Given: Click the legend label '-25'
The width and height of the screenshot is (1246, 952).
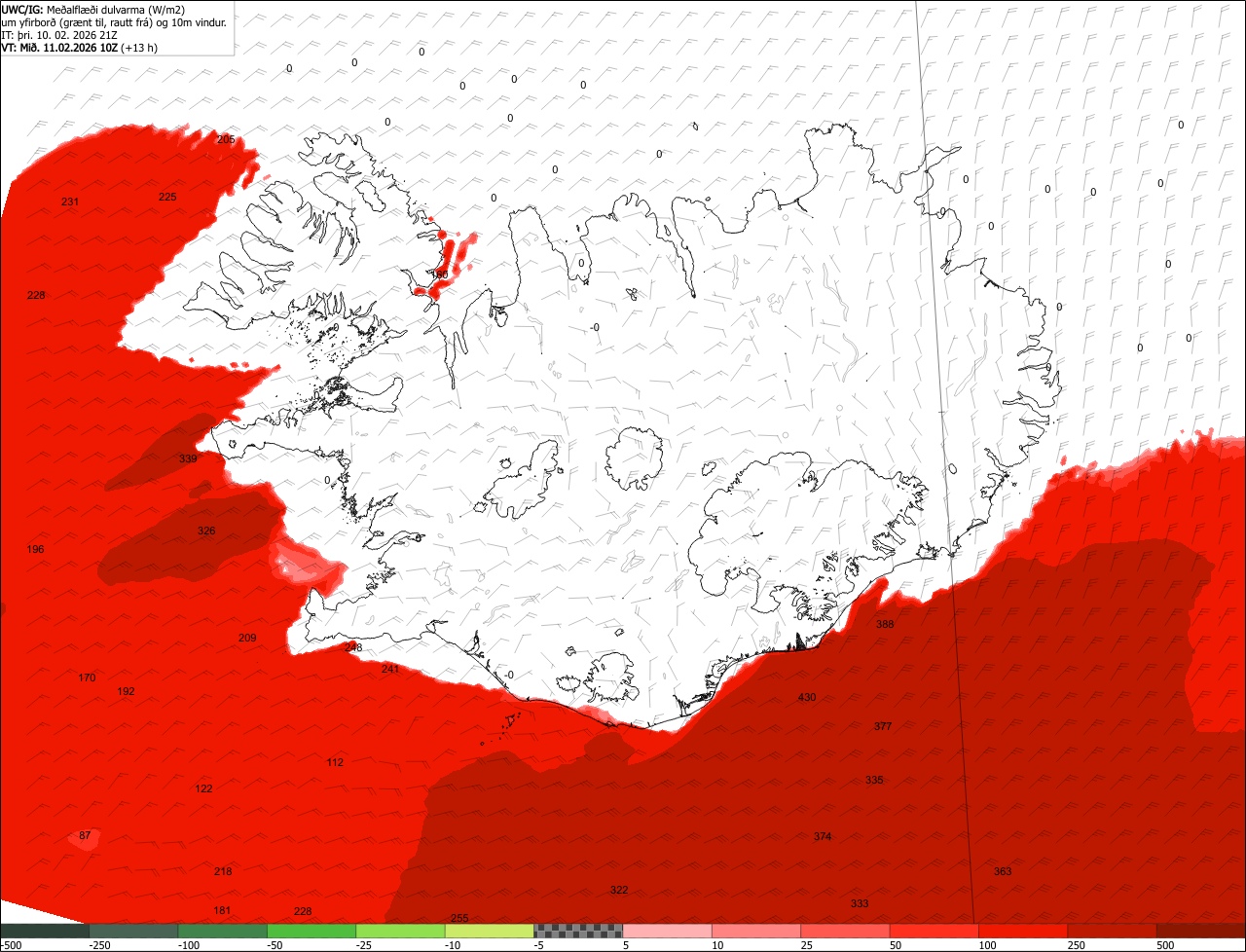Looking at the screenshot, I should point(364,945).
